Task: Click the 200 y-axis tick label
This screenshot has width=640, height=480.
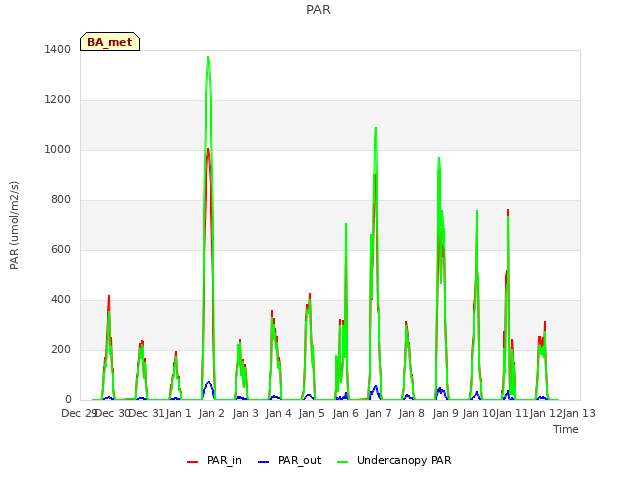Action: 61,349
